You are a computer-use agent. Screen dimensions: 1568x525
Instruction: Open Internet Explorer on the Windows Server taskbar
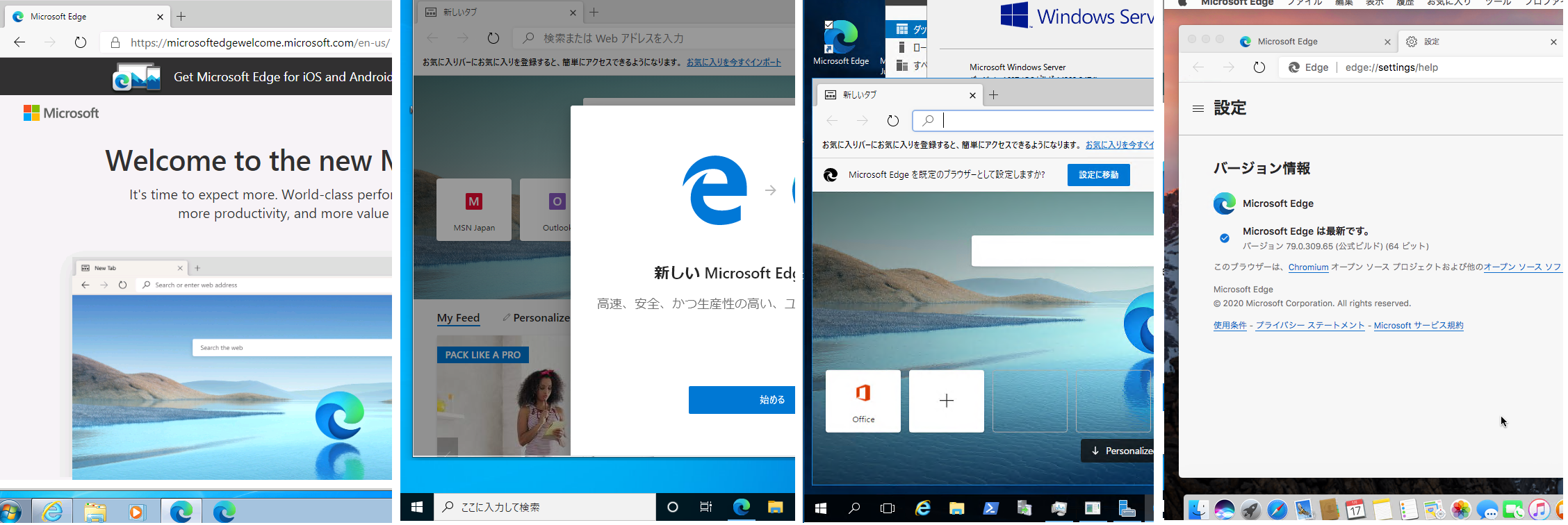(x=922, y=509)
